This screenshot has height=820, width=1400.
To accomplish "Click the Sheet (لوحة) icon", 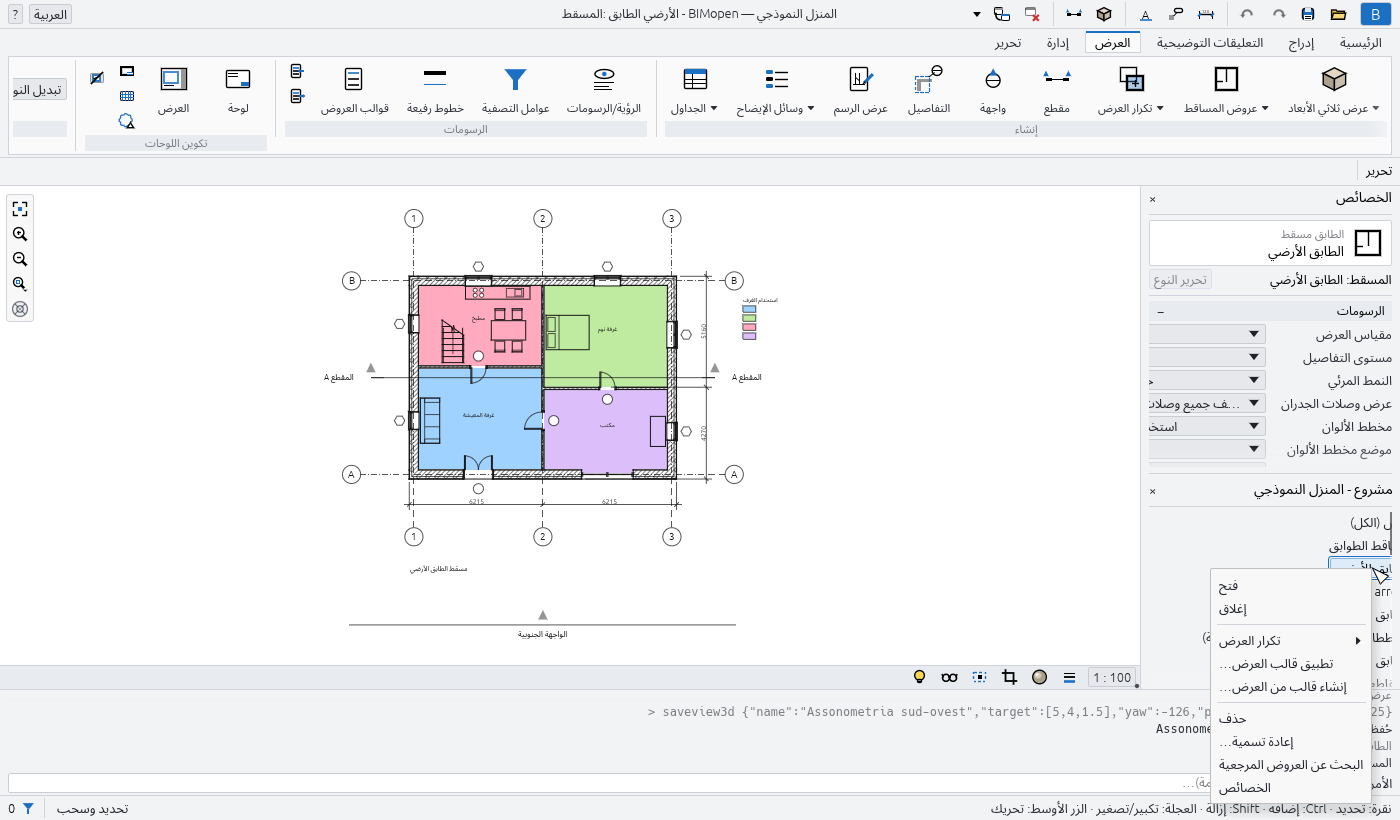I will [238, 80].
